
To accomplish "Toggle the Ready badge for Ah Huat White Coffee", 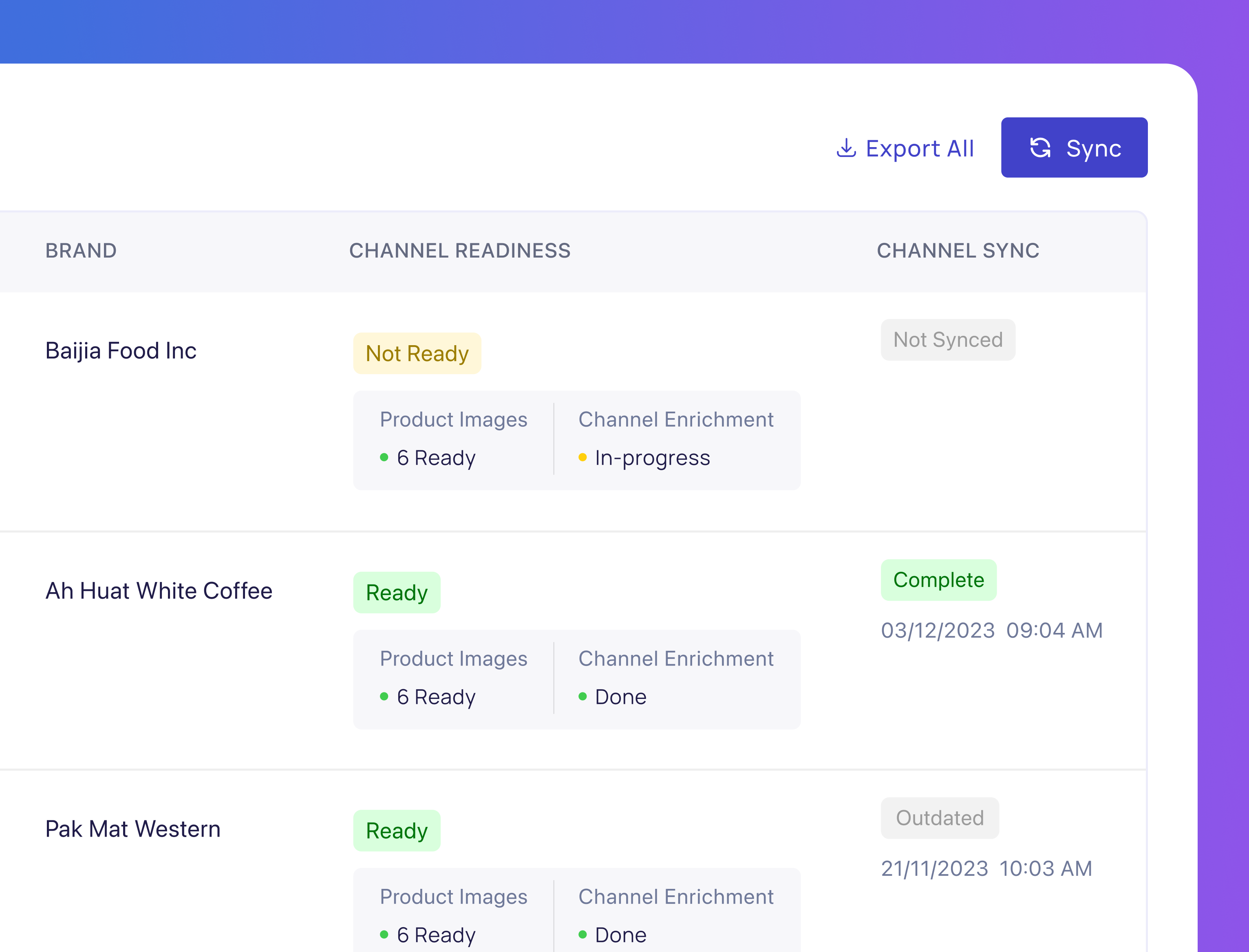I will 397,592.
